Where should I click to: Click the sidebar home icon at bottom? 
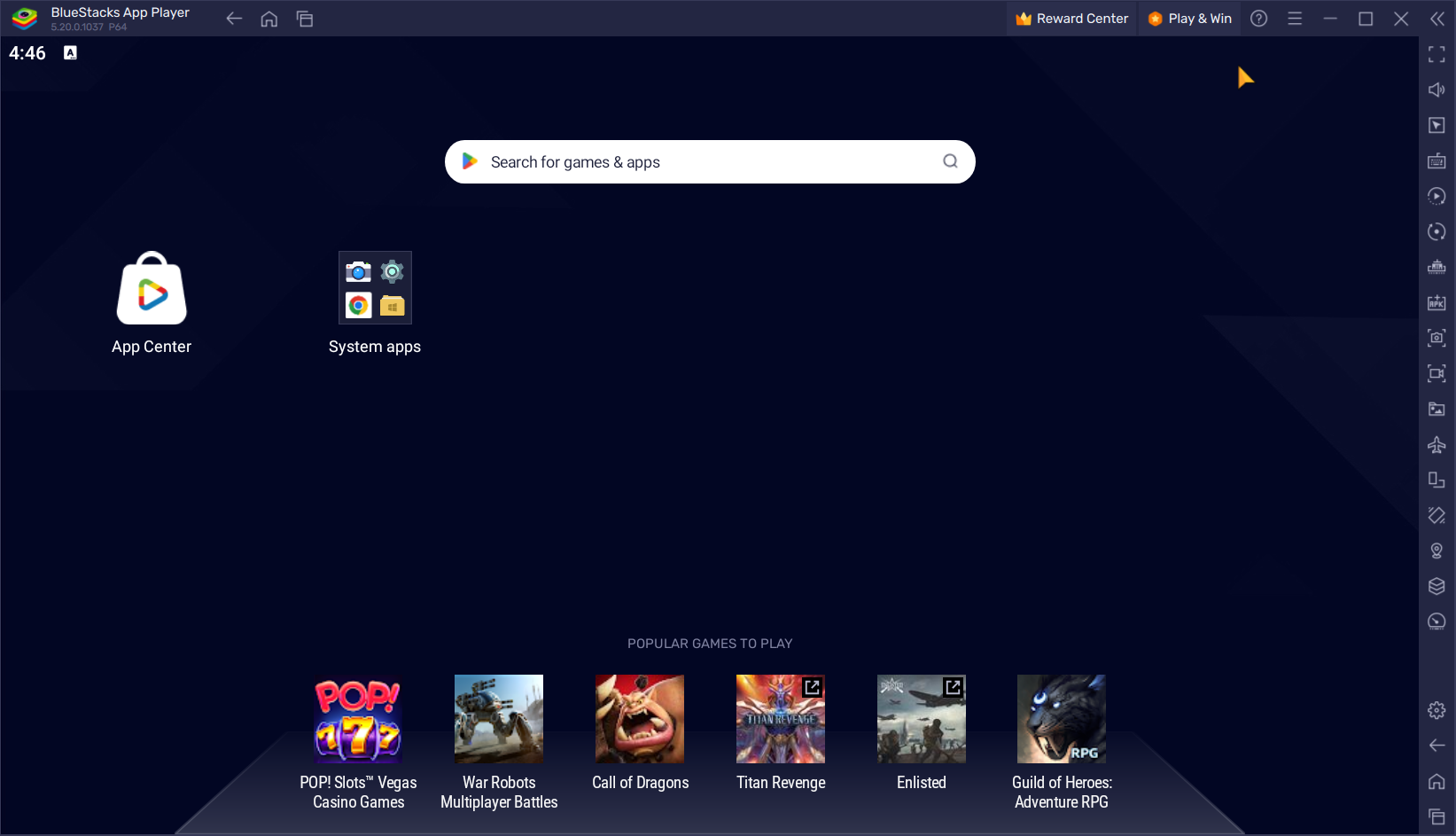tap(1437, 781)
